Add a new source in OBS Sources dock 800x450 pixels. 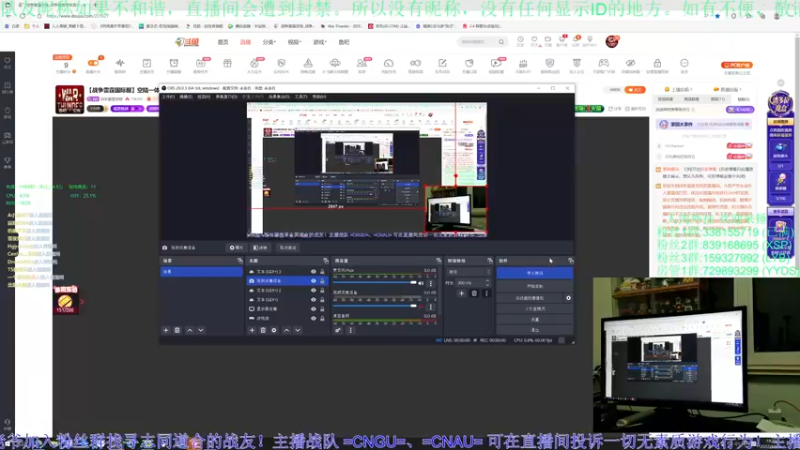pyautogui.click(x=252, y=330)
